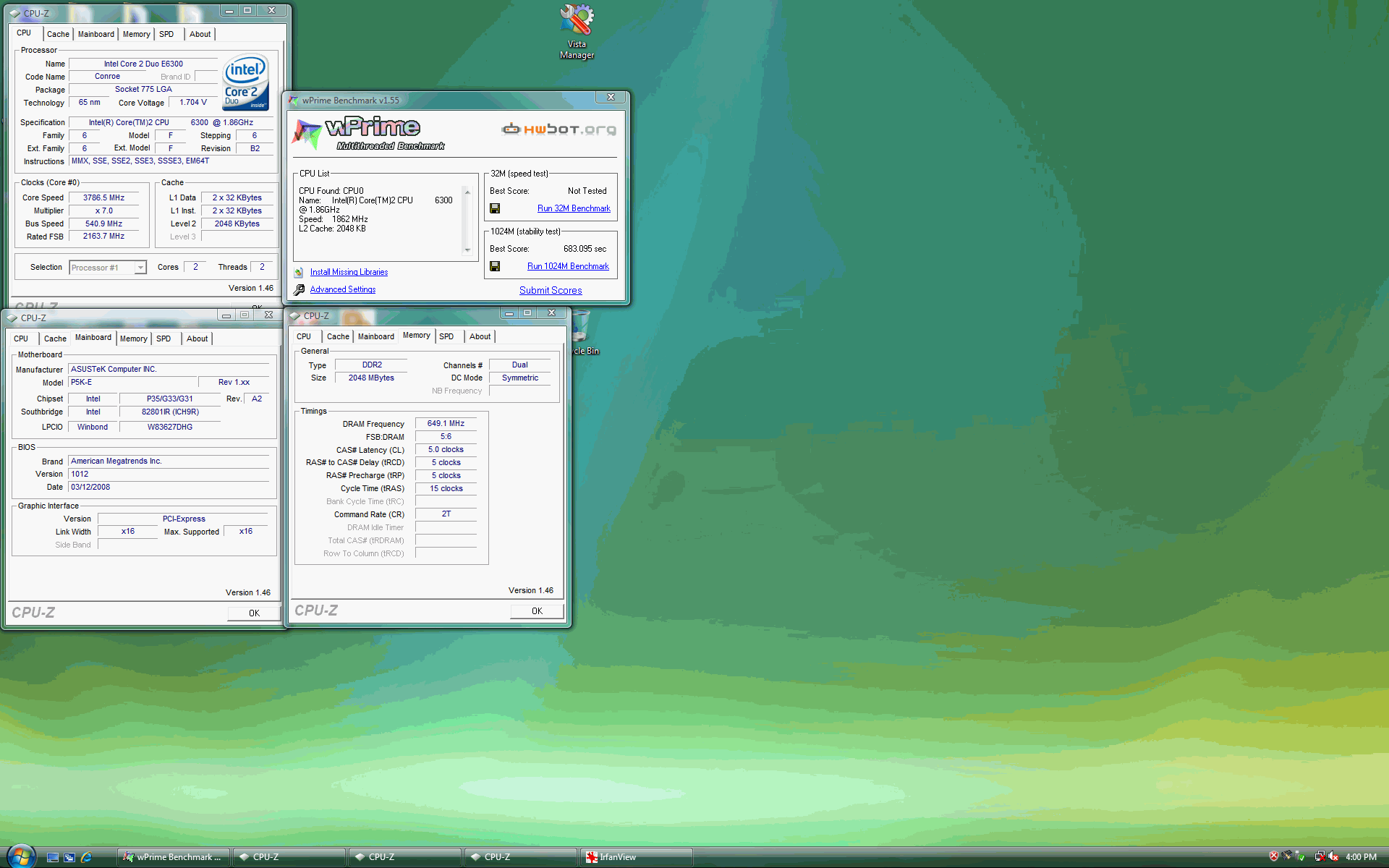Click the FSB:DRAM ratio value 5:6
1389x868 pixels.
446,436
